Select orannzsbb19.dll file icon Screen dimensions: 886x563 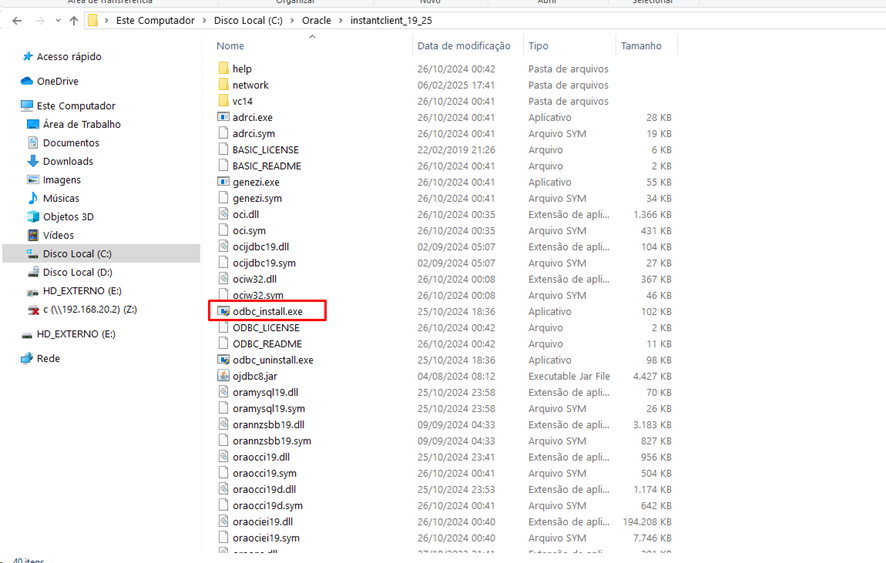point(223,425)
